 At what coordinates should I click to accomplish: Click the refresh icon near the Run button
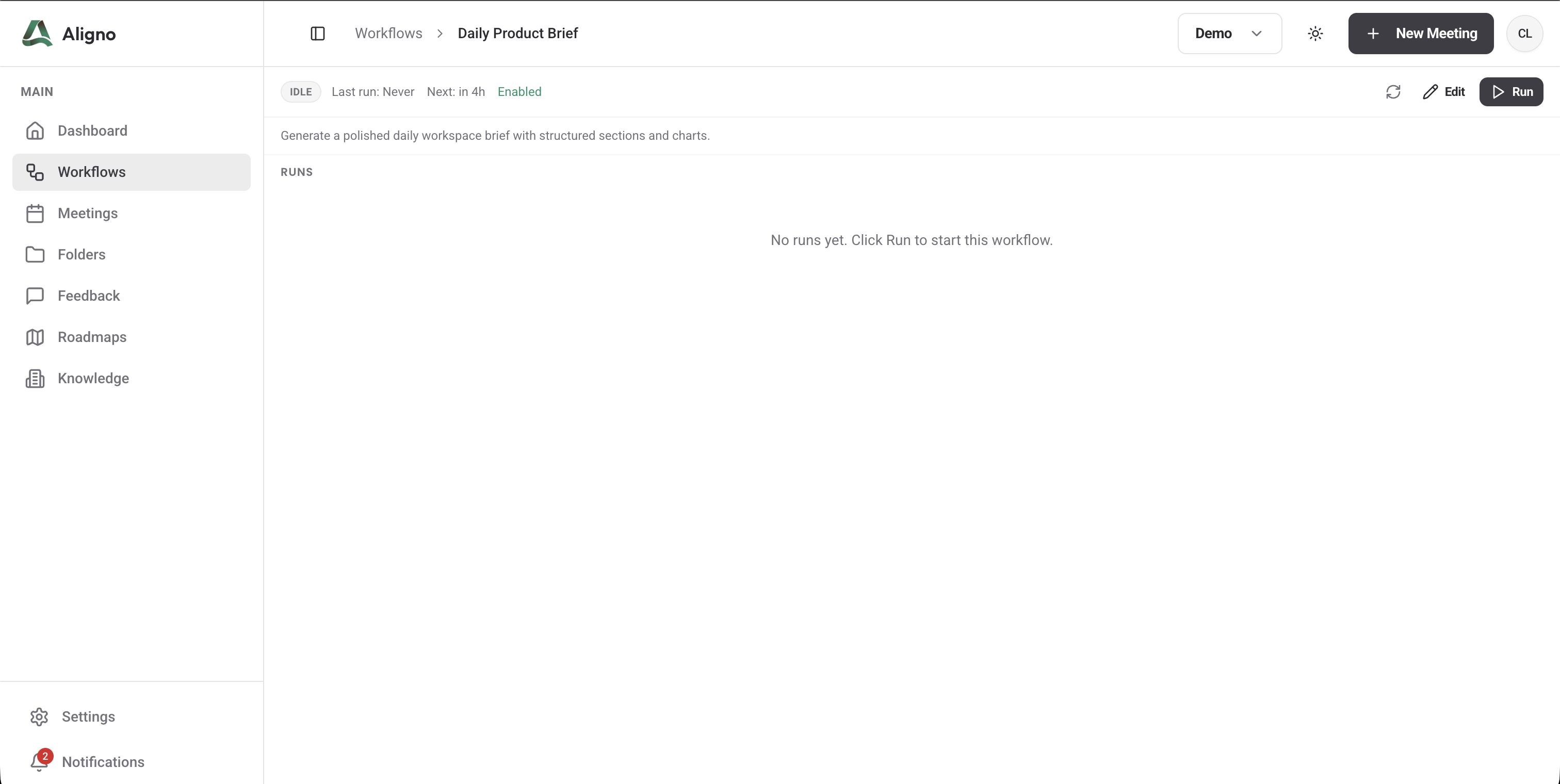(x=1394, y=91)
